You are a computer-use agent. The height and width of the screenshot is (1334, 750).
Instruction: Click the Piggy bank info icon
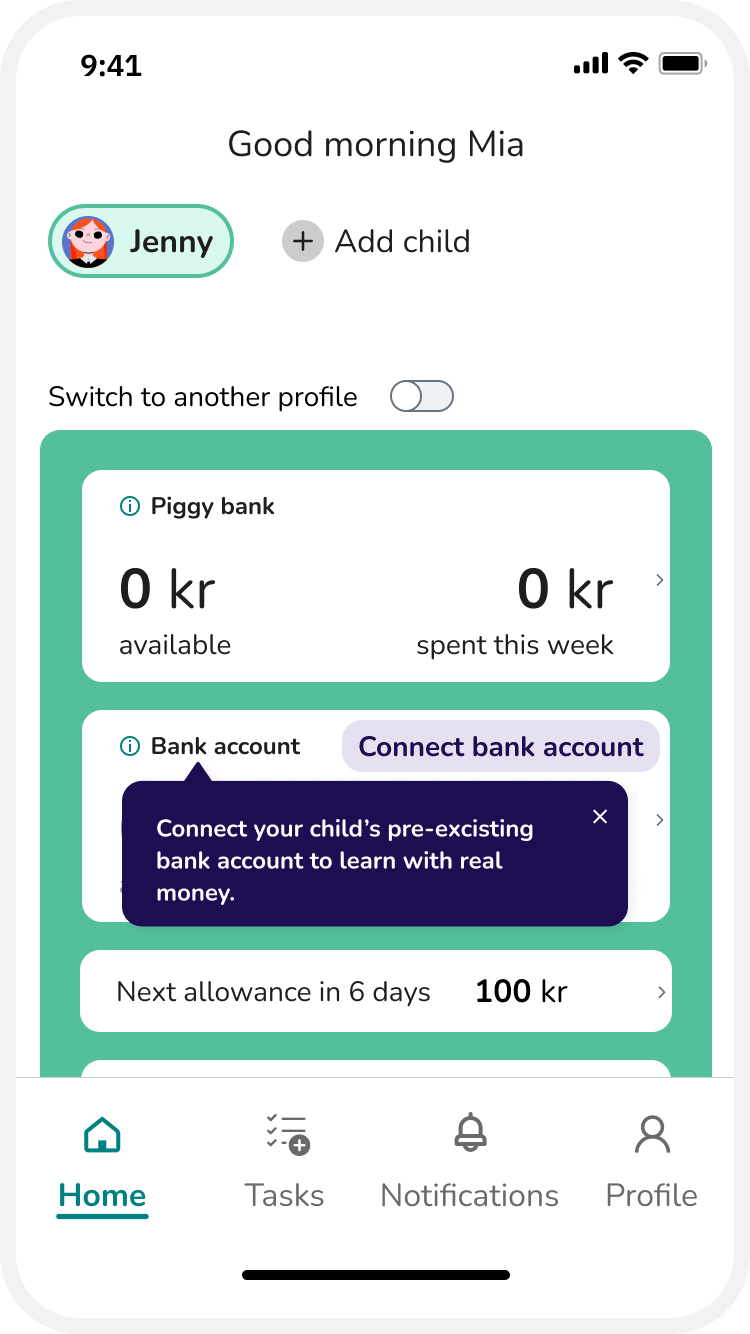click(x=129, y=507)
